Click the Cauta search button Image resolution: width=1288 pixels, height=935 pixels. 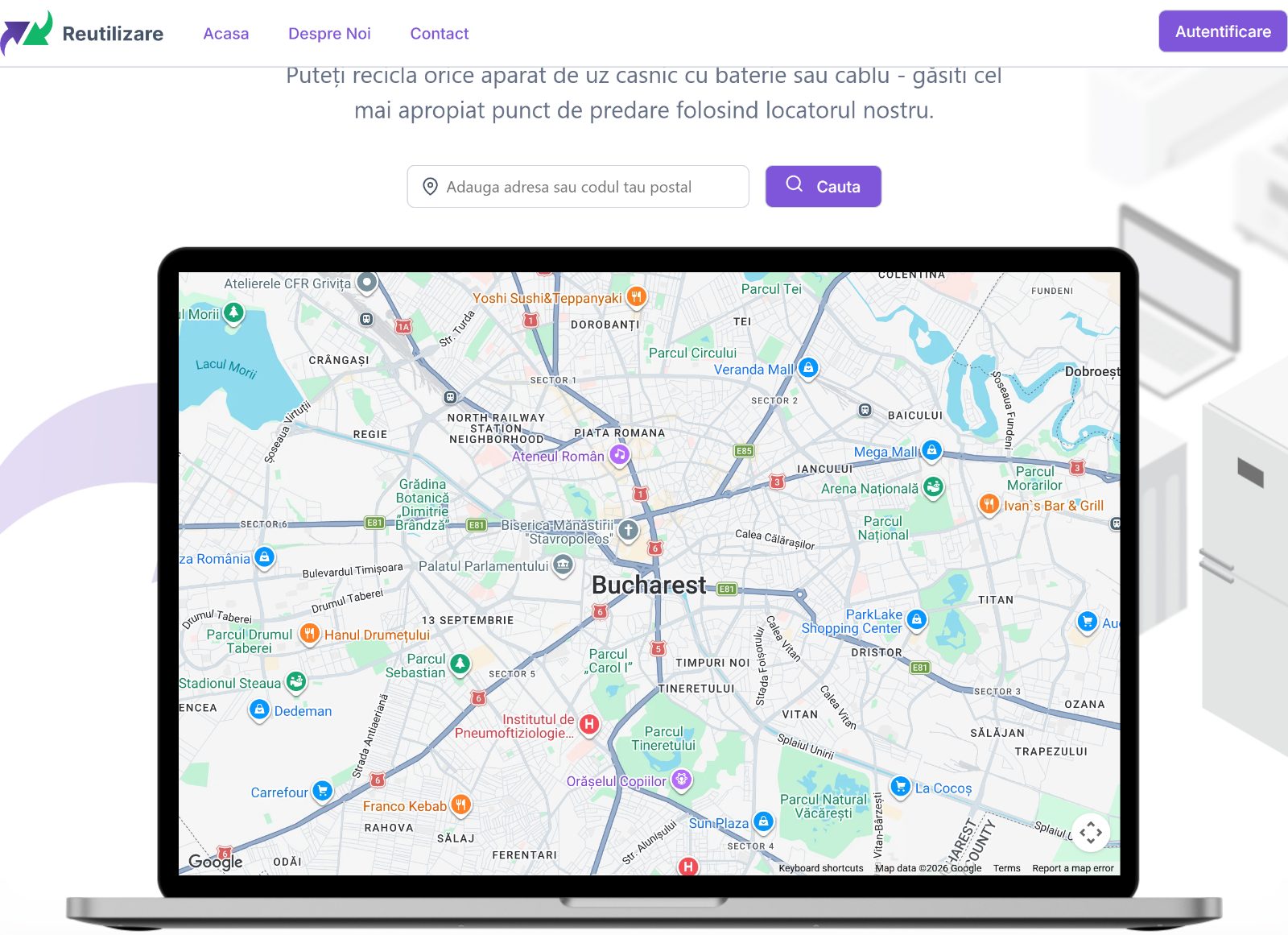pyautogui.click(x=824, y=187)
